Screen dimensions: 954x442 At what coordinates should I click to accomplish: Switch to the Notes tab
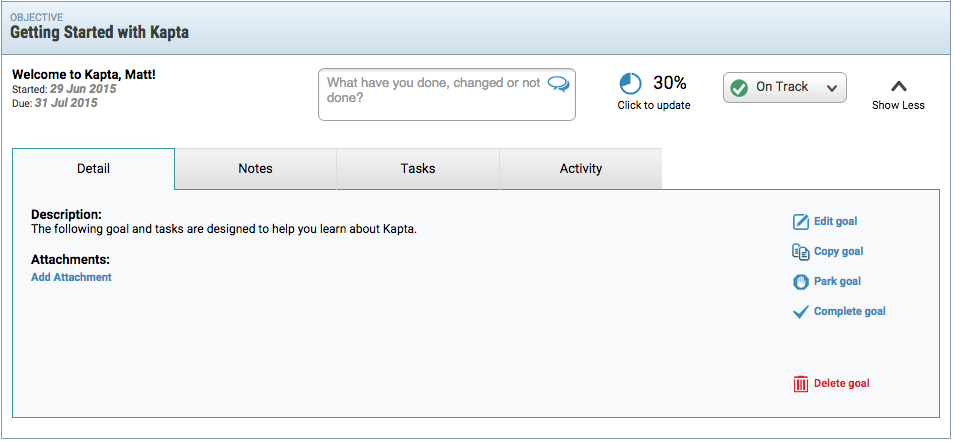pyautogui.click(x=256, y=169)
